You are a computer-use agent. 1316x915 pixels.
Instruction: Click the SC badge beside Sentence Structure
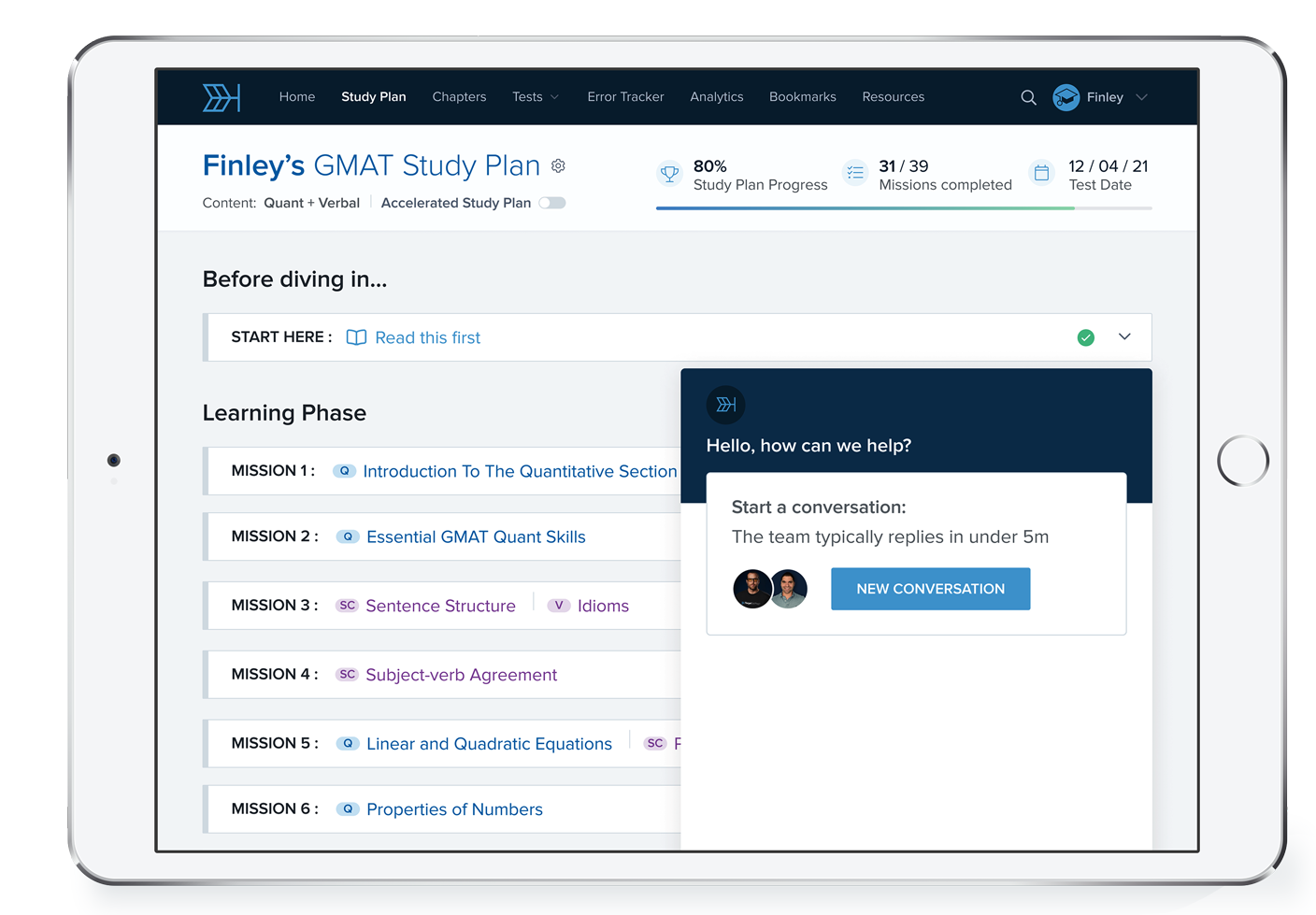pyautogui.click(x=347, y=606)
